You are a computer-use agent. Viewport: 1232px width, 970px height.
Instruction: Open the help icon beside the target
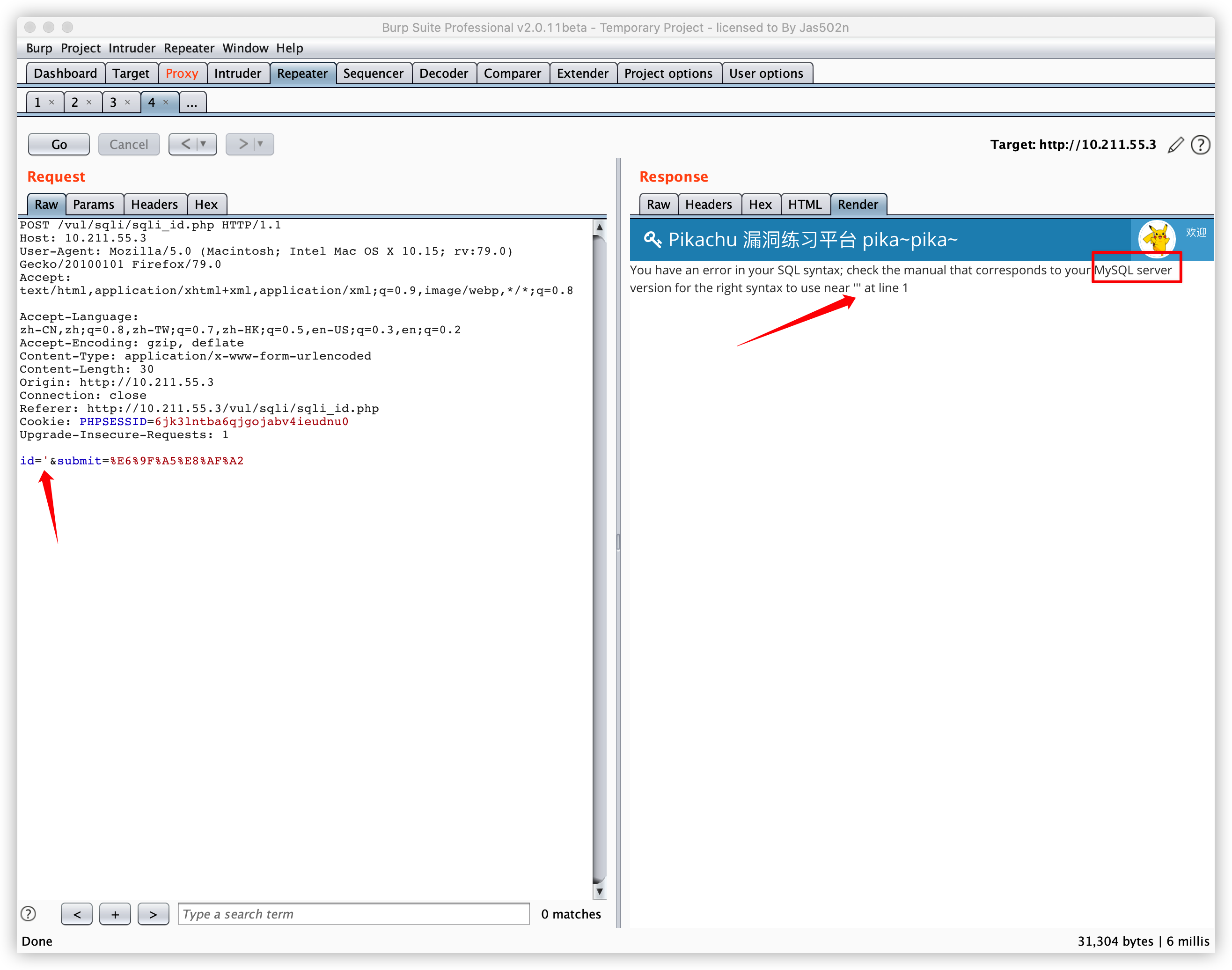[1200, 145]
